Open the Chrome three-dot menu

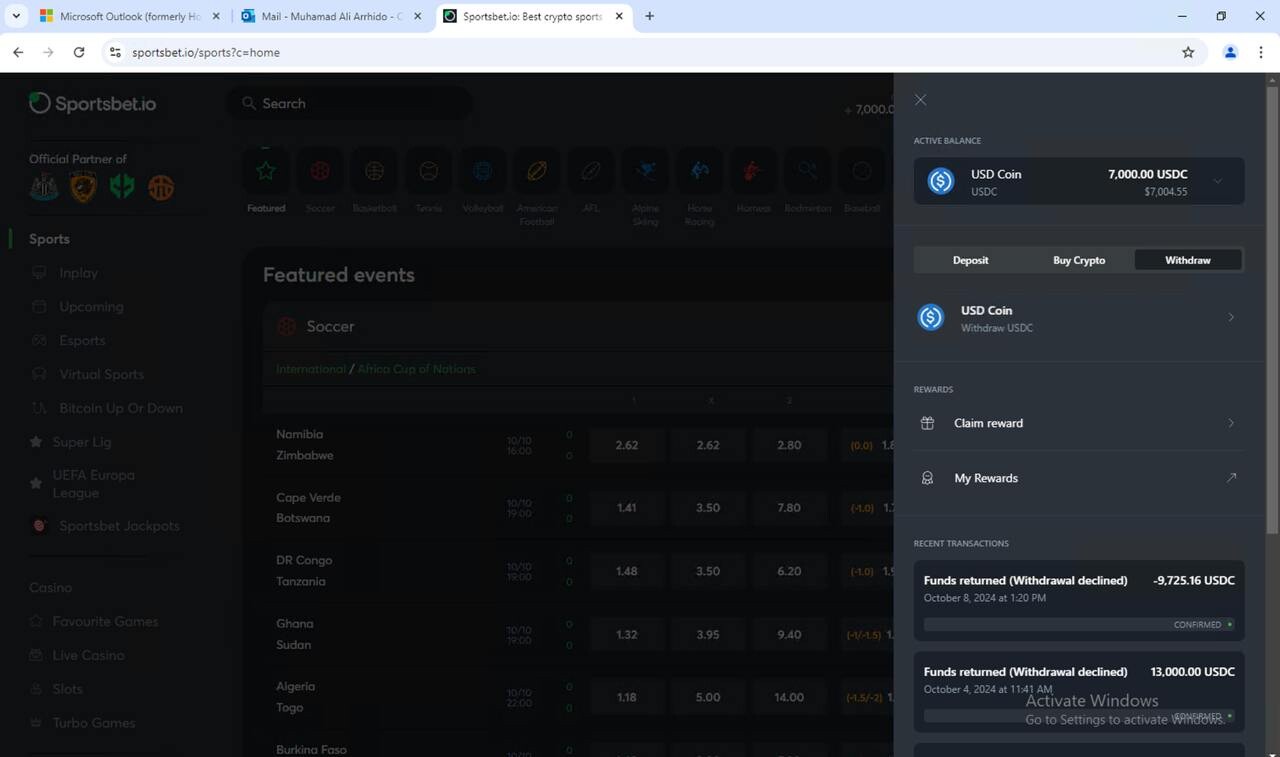tap(1261, 52)
